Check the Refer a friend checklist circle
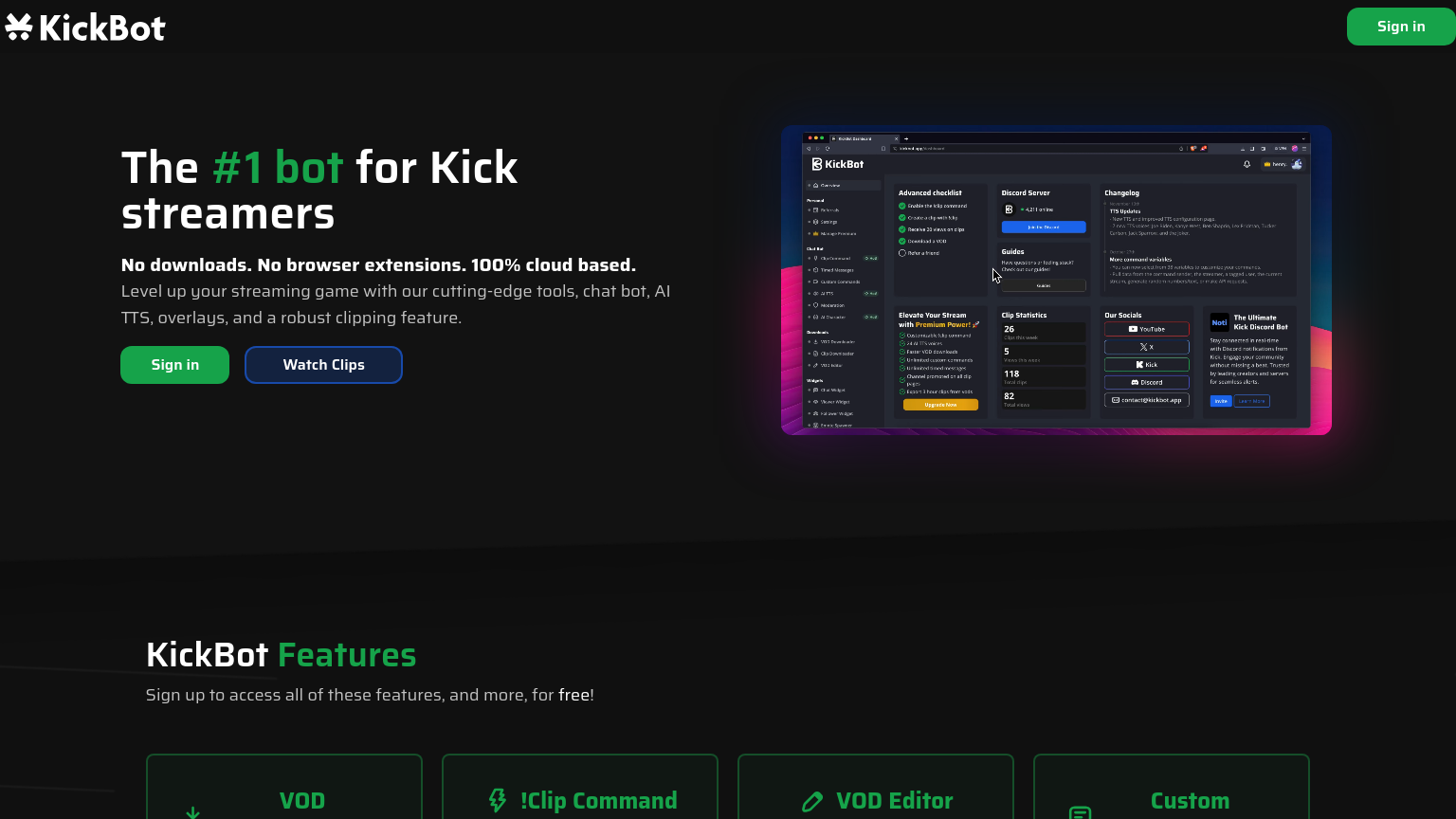The width and height of the screenshot is (1456, 819). 902,253
